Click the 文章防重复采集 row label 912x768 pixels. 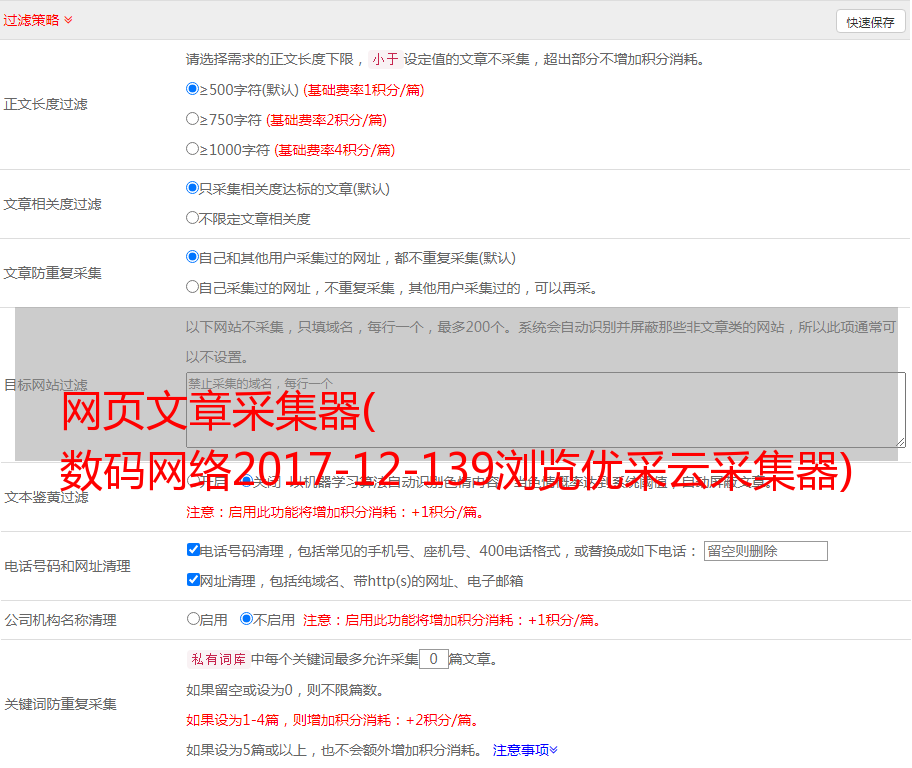pyautogui.click(x=52, y=273)
